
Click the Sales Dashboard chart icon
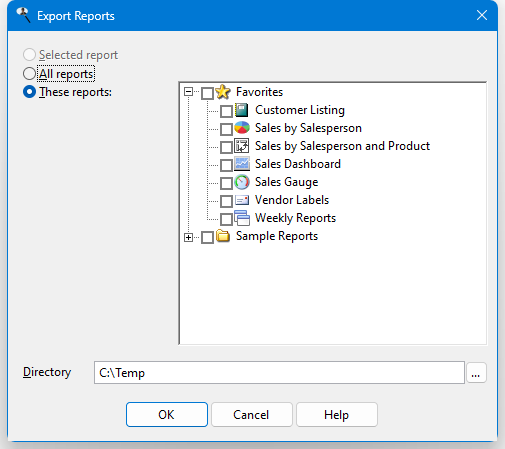coord(242,164)
